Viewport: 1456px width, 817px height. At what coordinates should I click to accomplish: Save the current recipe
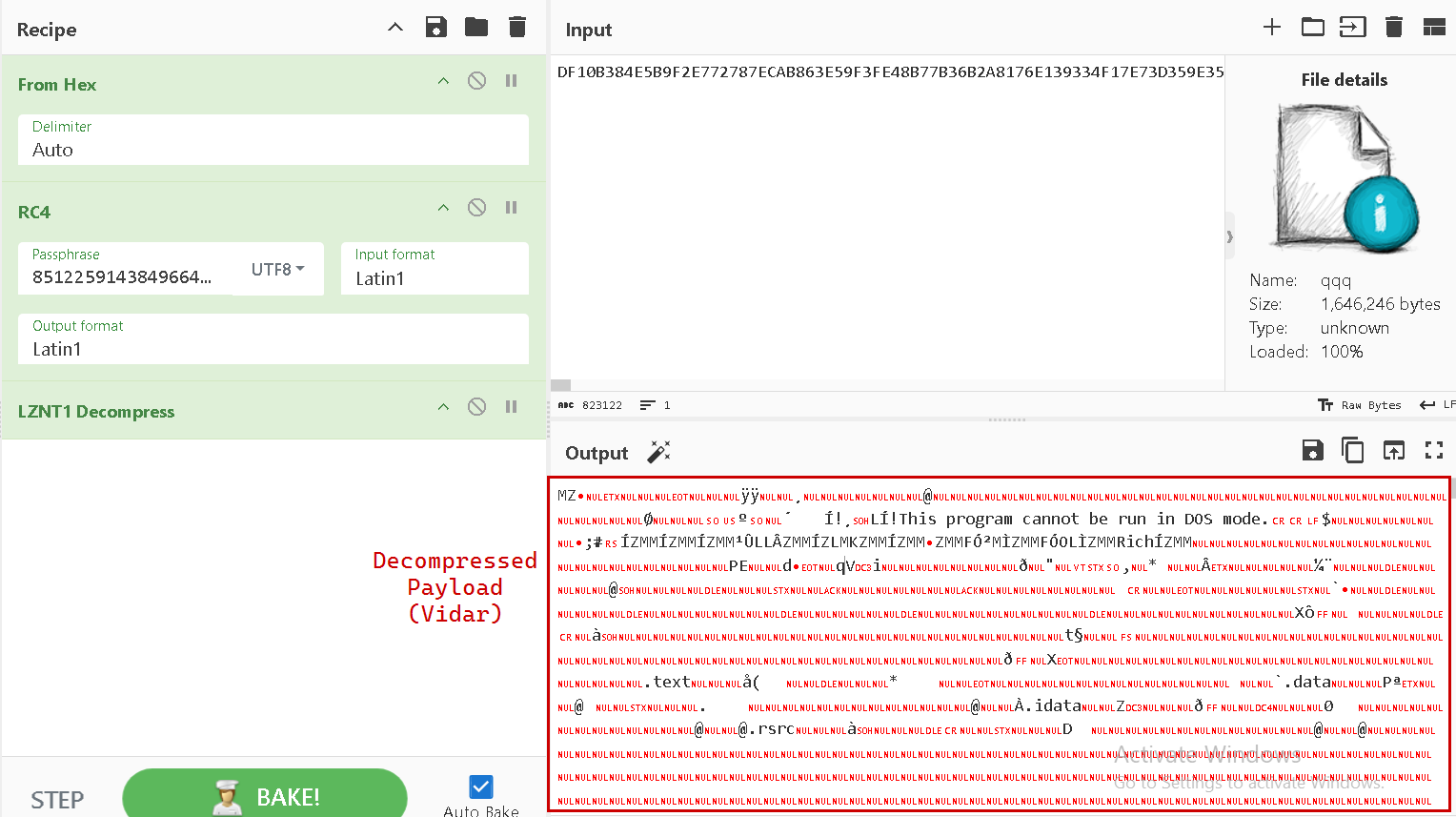click(435, 28)
